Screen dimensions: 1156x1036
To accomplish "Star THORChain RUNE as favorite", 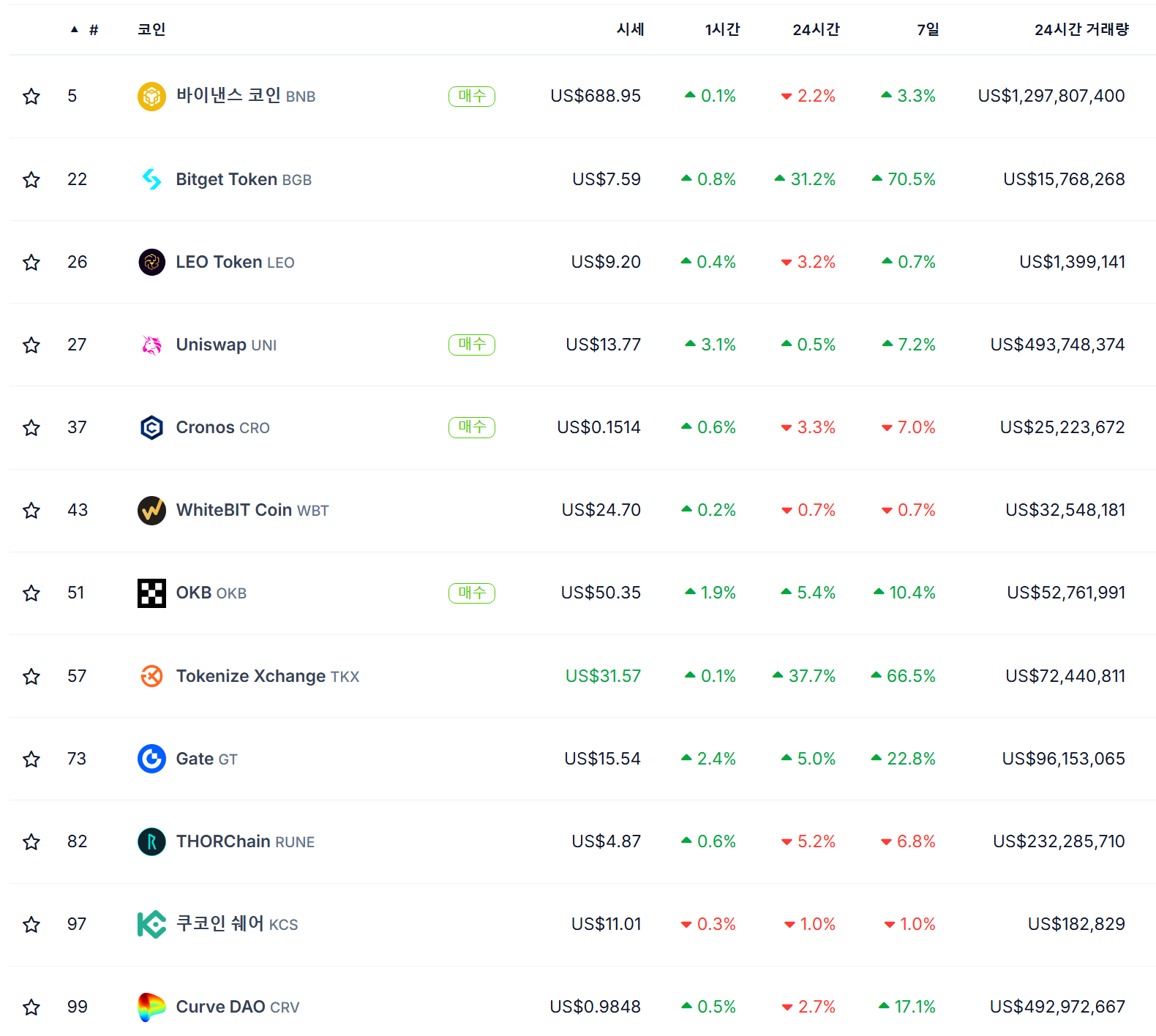I will click(31, 841).
